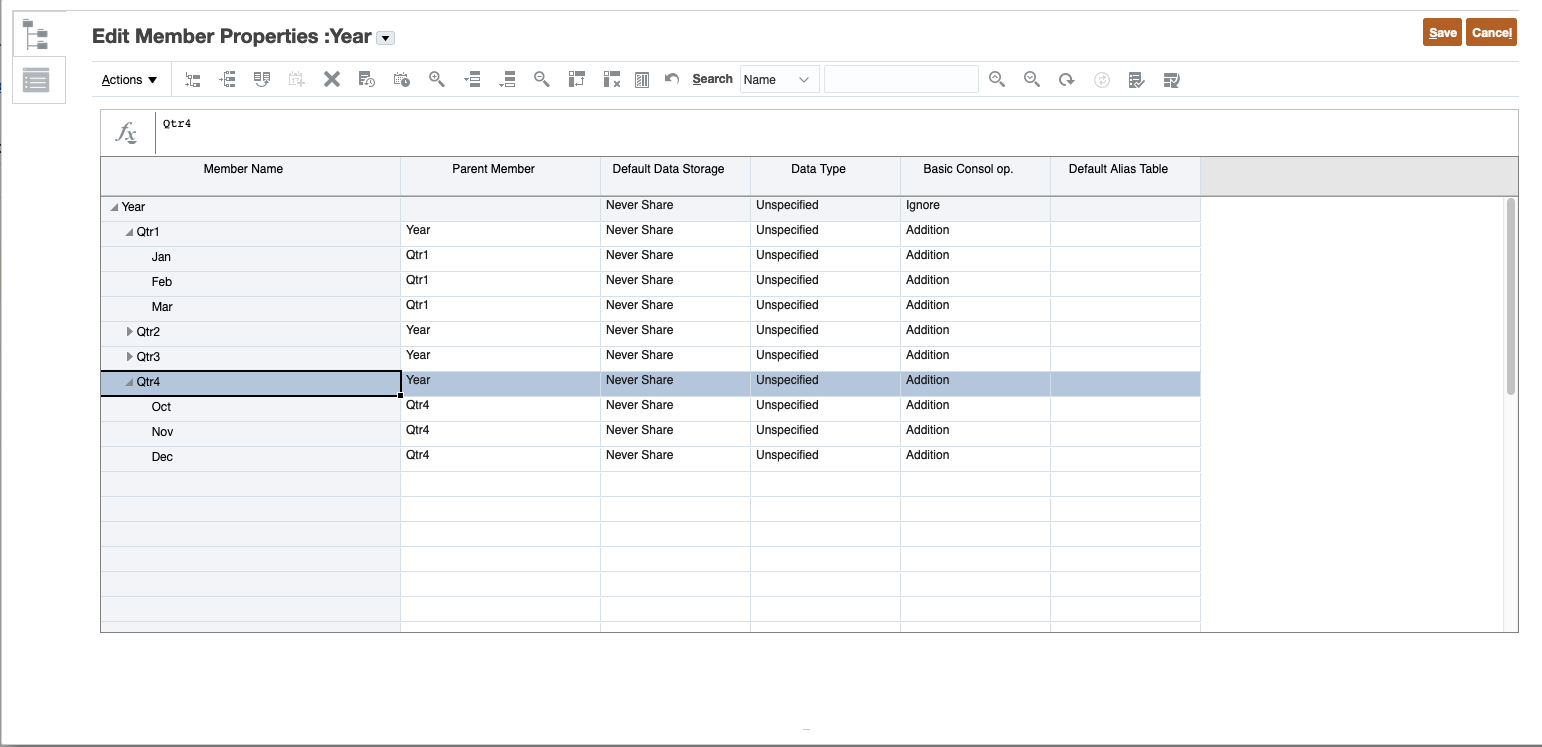Screen dimensions: 1542x747
Task: Click the Unspecified data type cell for Dec
Action: (825, 457)
